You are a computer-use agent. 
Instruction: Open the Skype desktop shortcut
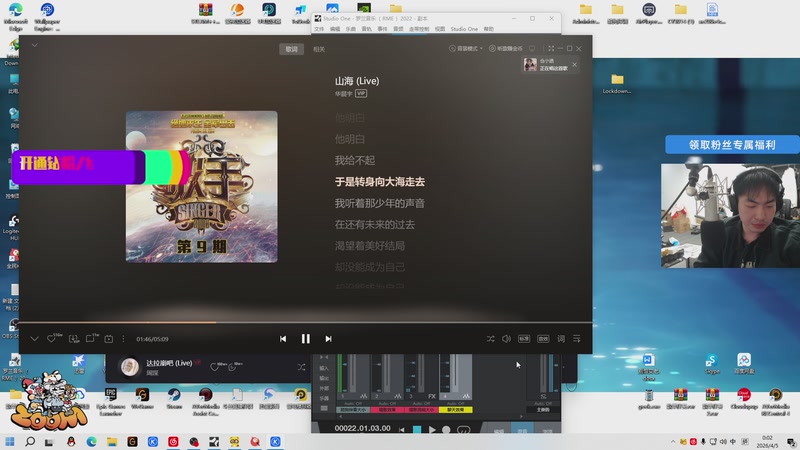pos(712,364)
